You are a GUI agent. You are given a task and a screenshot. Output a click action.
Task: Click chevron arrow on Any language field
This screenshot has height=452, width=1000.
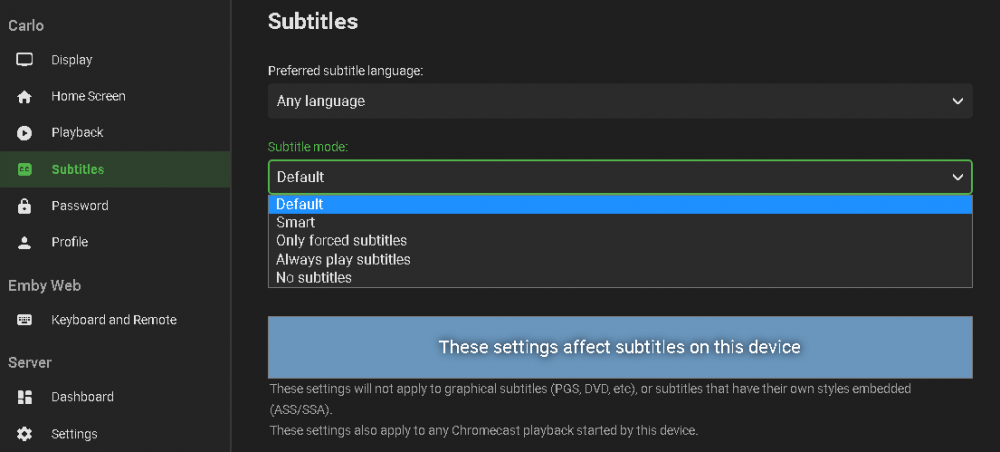(958, 101)
